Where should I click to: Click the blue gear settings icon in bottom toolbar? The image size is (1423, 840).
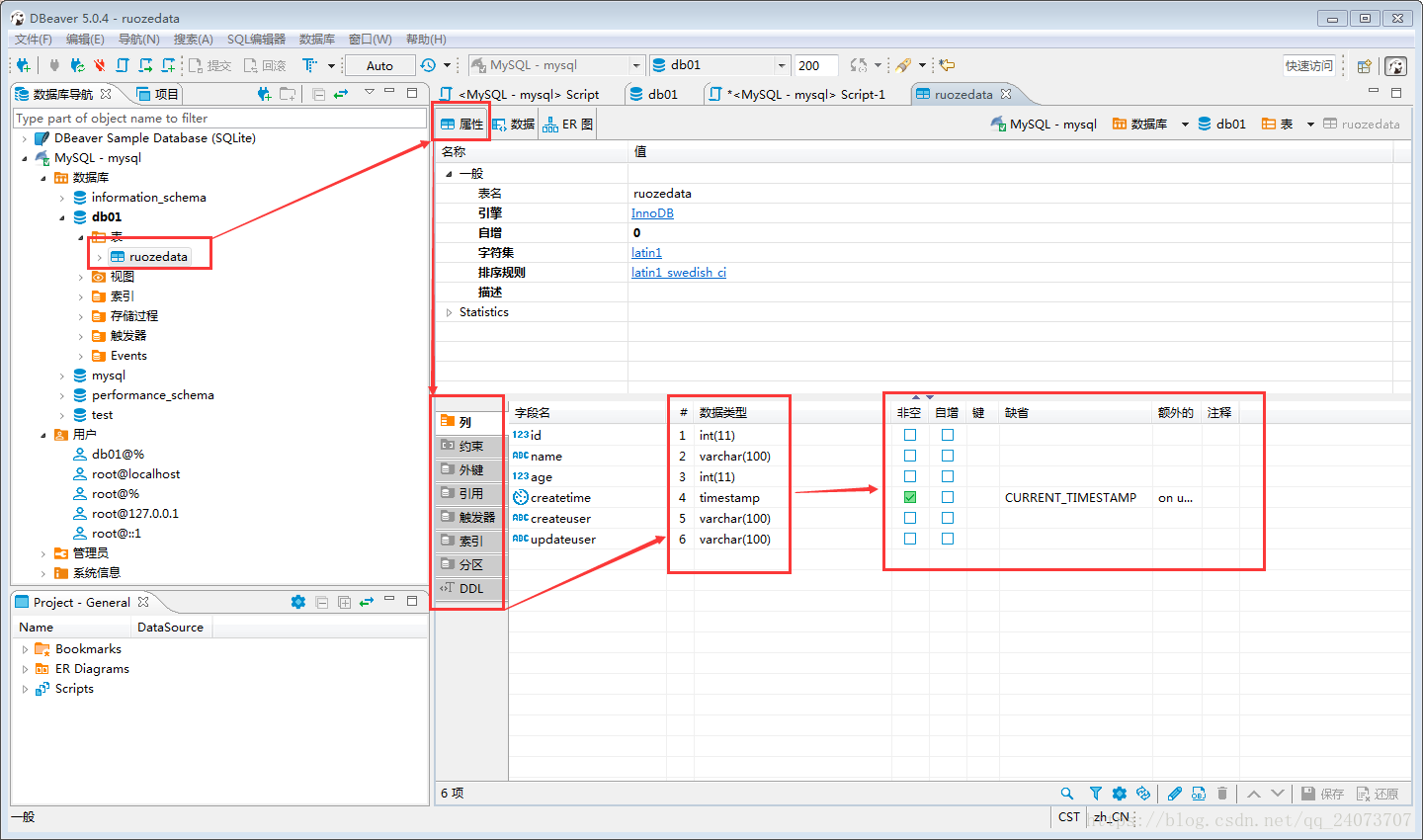(x=1119, y=794)
